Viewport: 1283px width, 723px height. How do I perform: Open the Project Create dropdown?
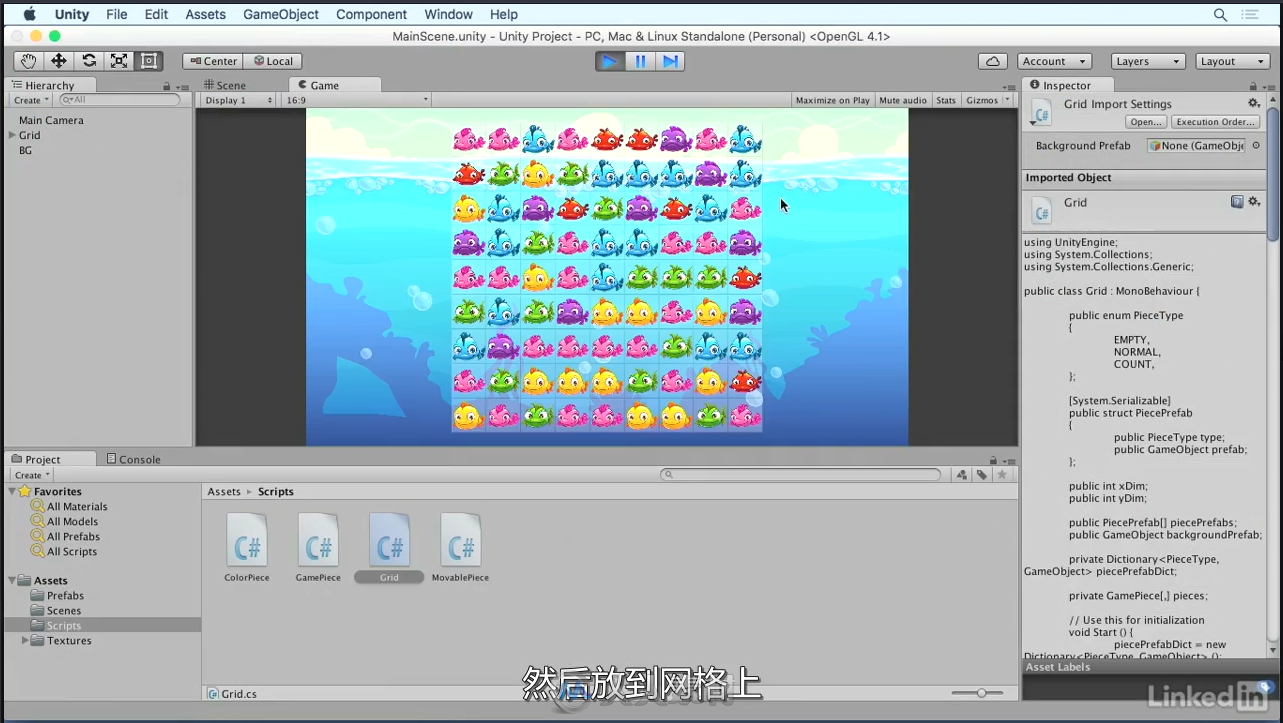[32, 475]
